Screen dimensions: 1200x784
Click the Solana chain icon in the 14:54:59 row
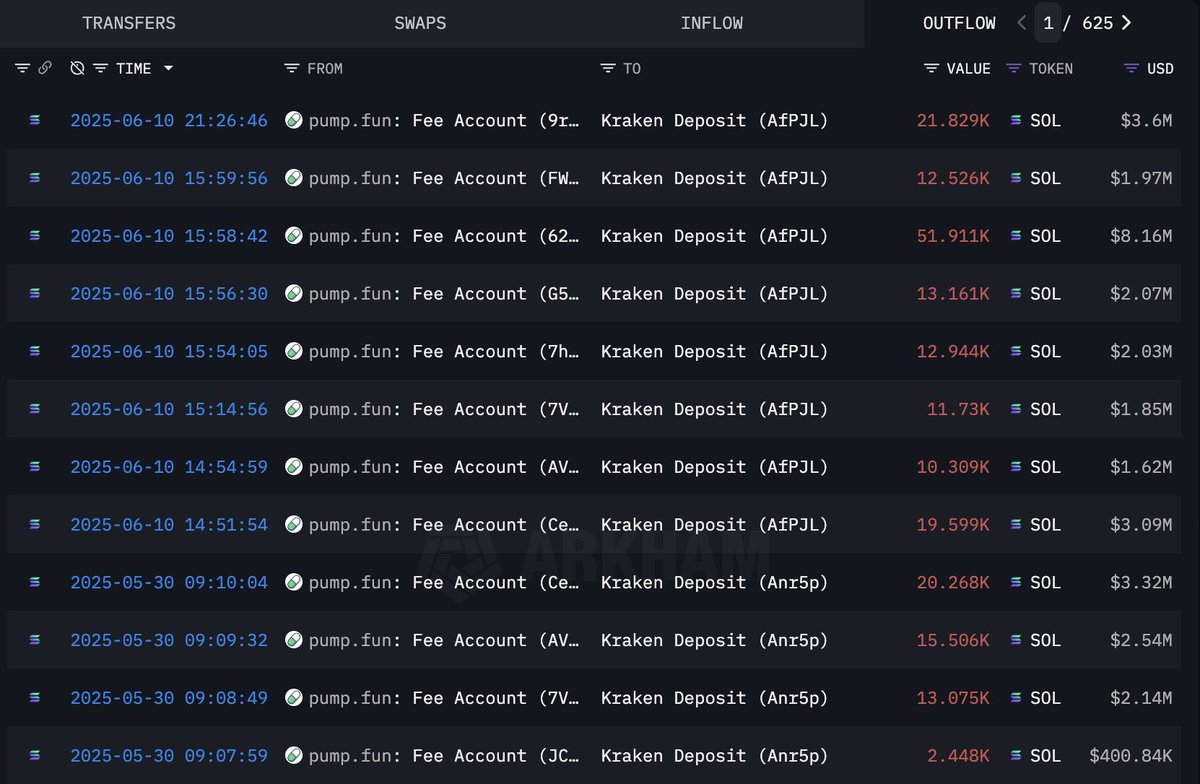(x=36, y=467)
